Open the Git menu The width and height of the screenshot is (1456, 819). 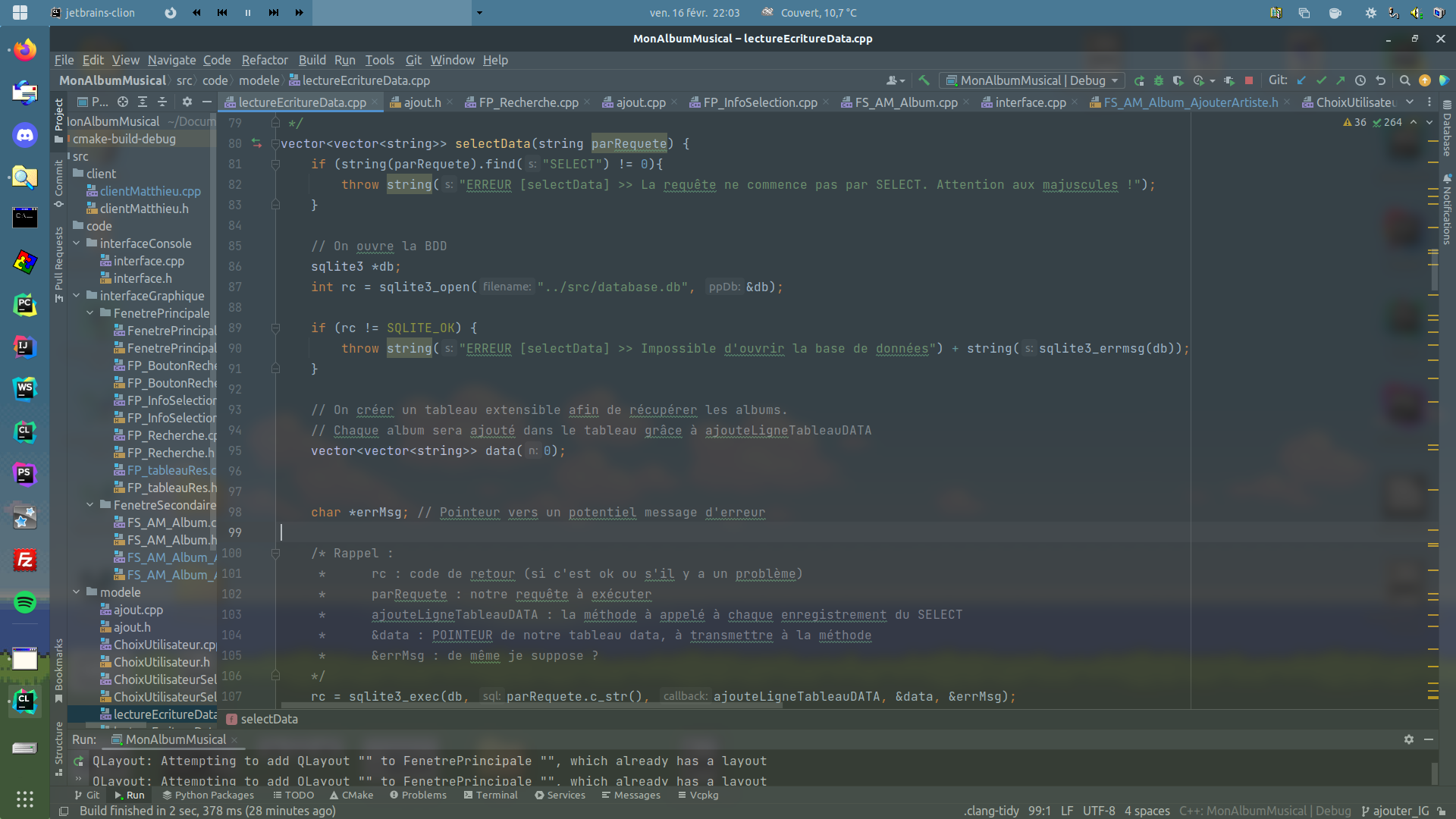[x=413, y=60]
